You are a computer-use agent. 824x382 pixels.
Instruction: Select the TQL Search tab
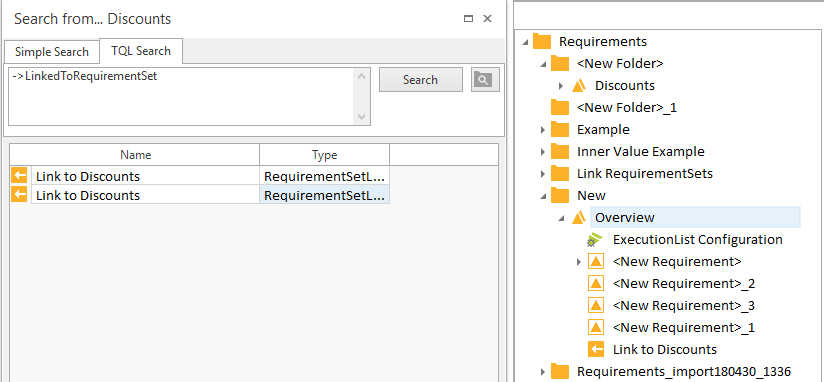(141, 51)
